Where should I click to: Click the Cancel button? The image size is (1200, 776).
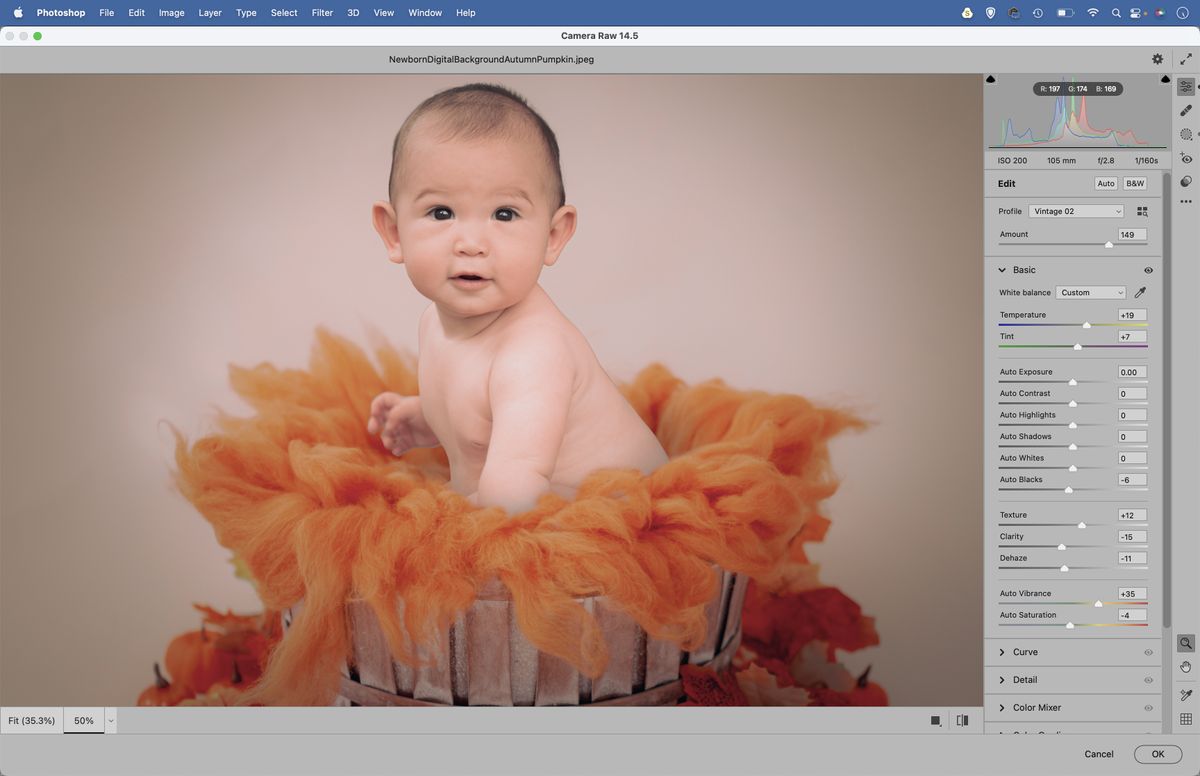coord(1099,754)
